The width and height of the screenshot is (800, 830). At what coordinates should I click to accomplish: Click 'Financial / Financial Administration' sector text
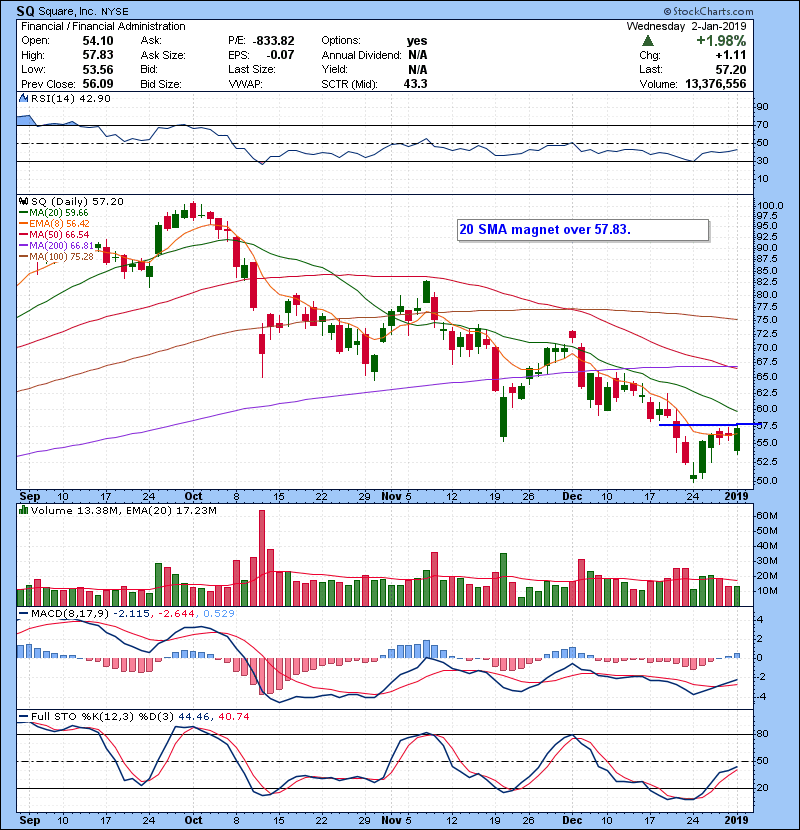click(x=103, y=26)
